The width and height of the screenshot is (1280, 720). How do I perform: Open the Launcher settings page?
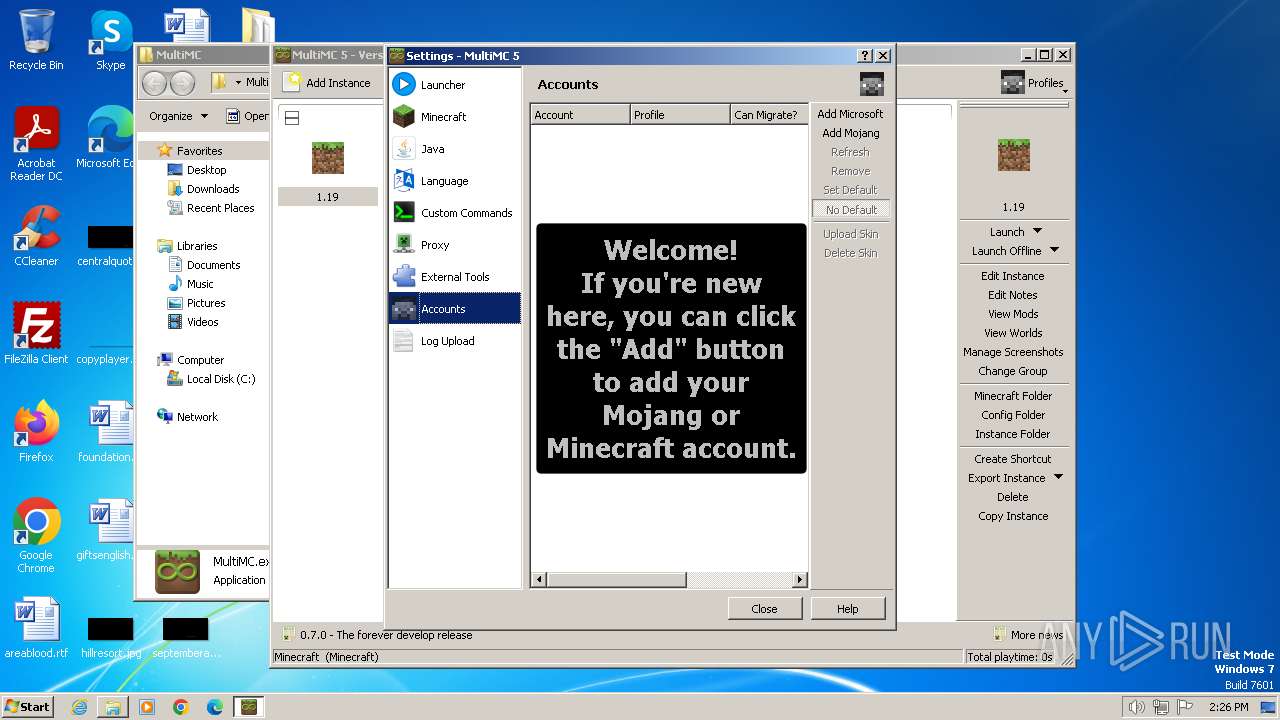(x=455, y=85)
